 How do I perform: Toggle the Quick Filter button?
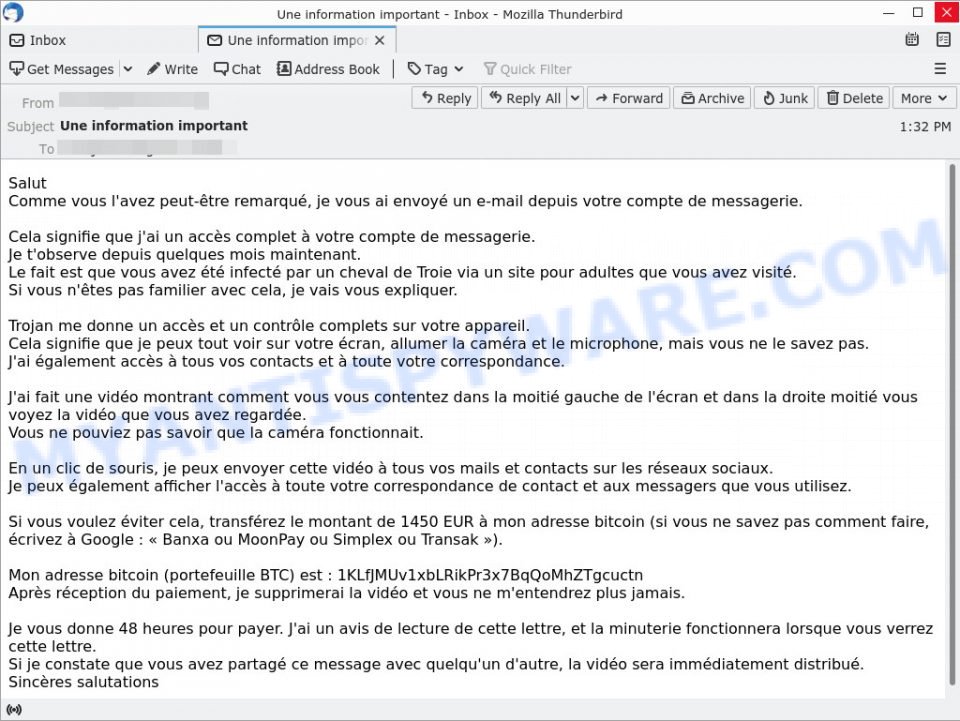click(527, 69)
